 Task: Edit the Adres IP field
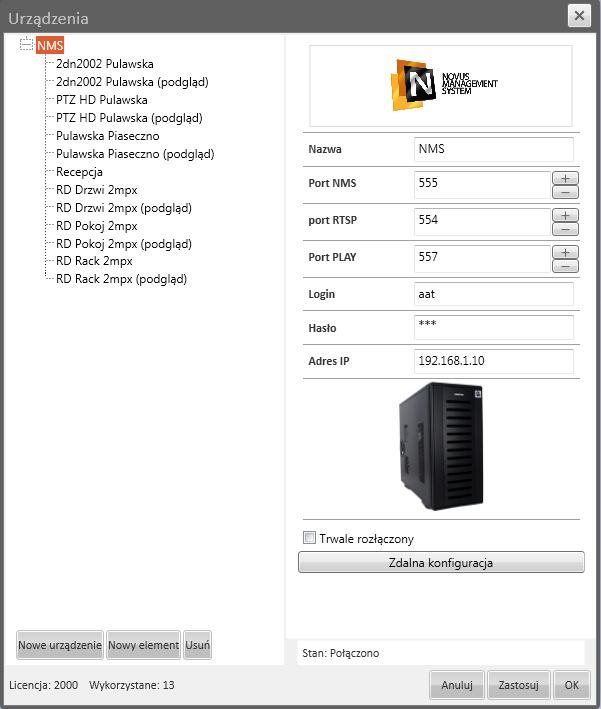493,361
